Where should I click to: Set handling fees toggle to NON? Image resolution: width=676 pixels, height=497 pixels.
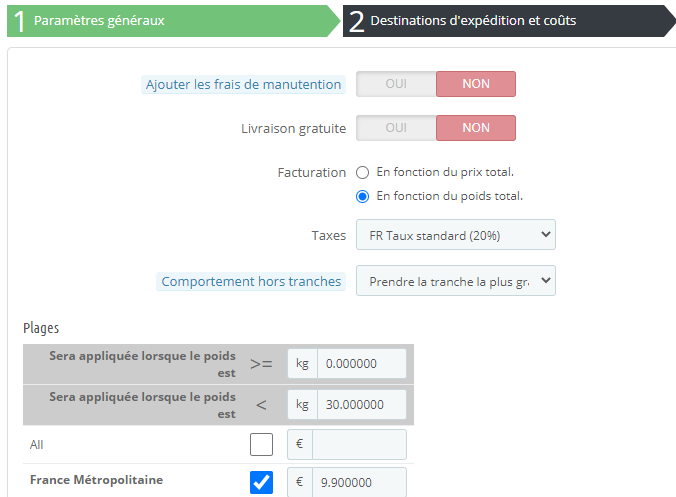pos(476,84)
